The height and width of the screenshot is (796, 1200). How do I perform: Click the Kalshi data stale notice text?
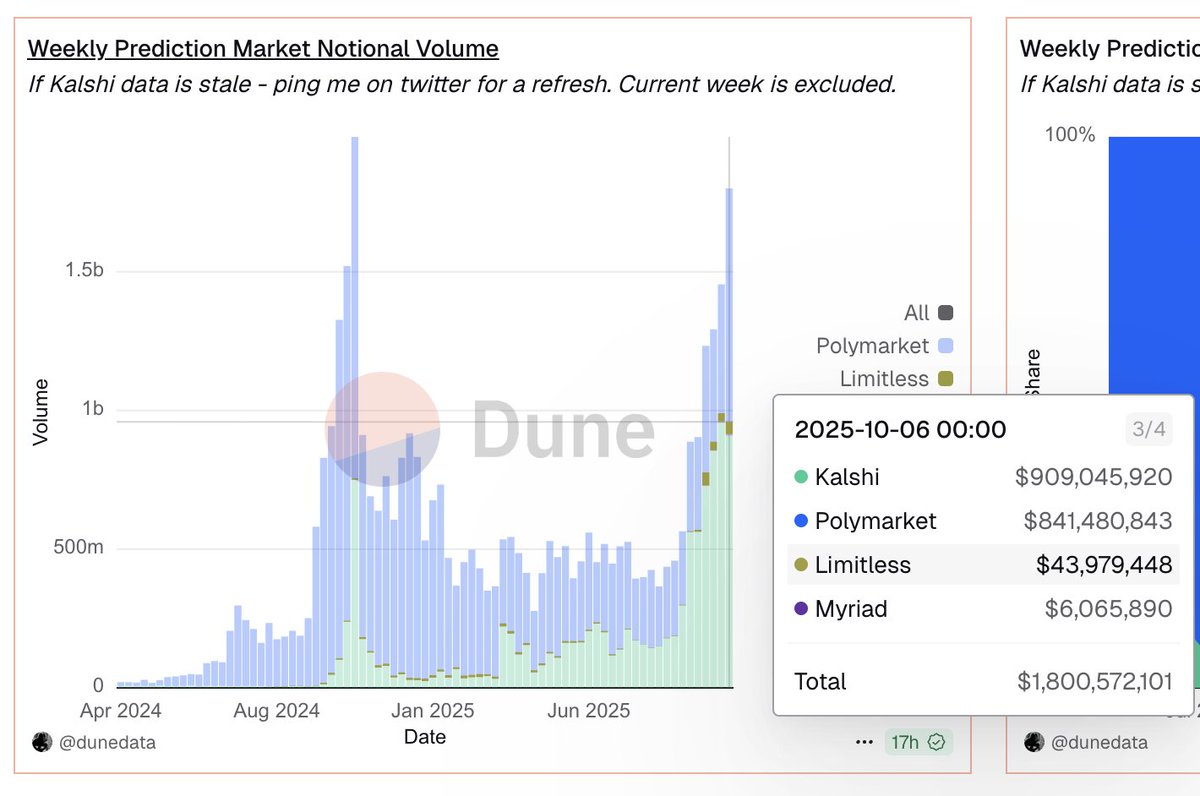click(461, 84)
